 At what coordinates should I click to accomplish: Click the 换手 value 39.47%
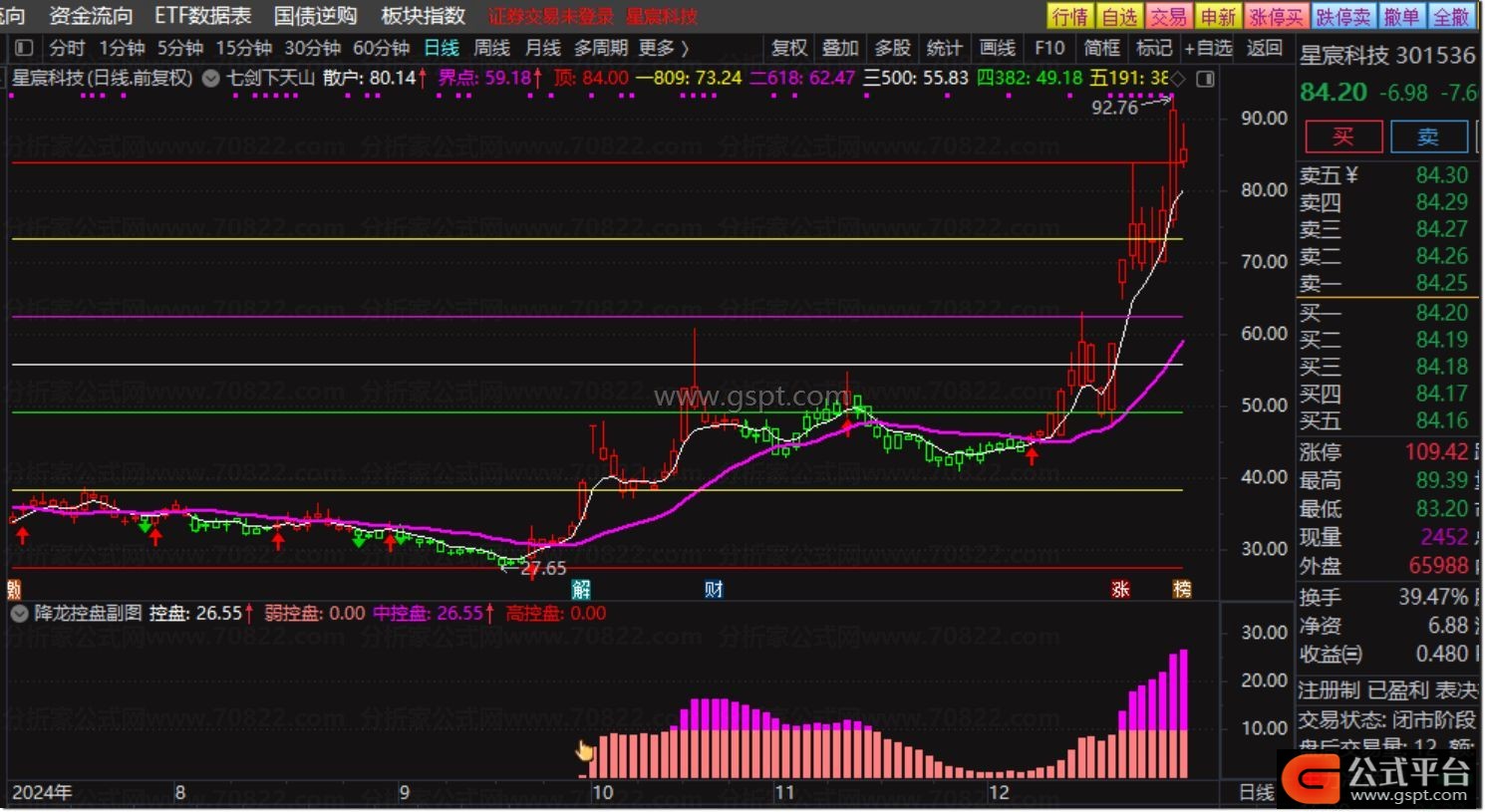click(1433, 598)
